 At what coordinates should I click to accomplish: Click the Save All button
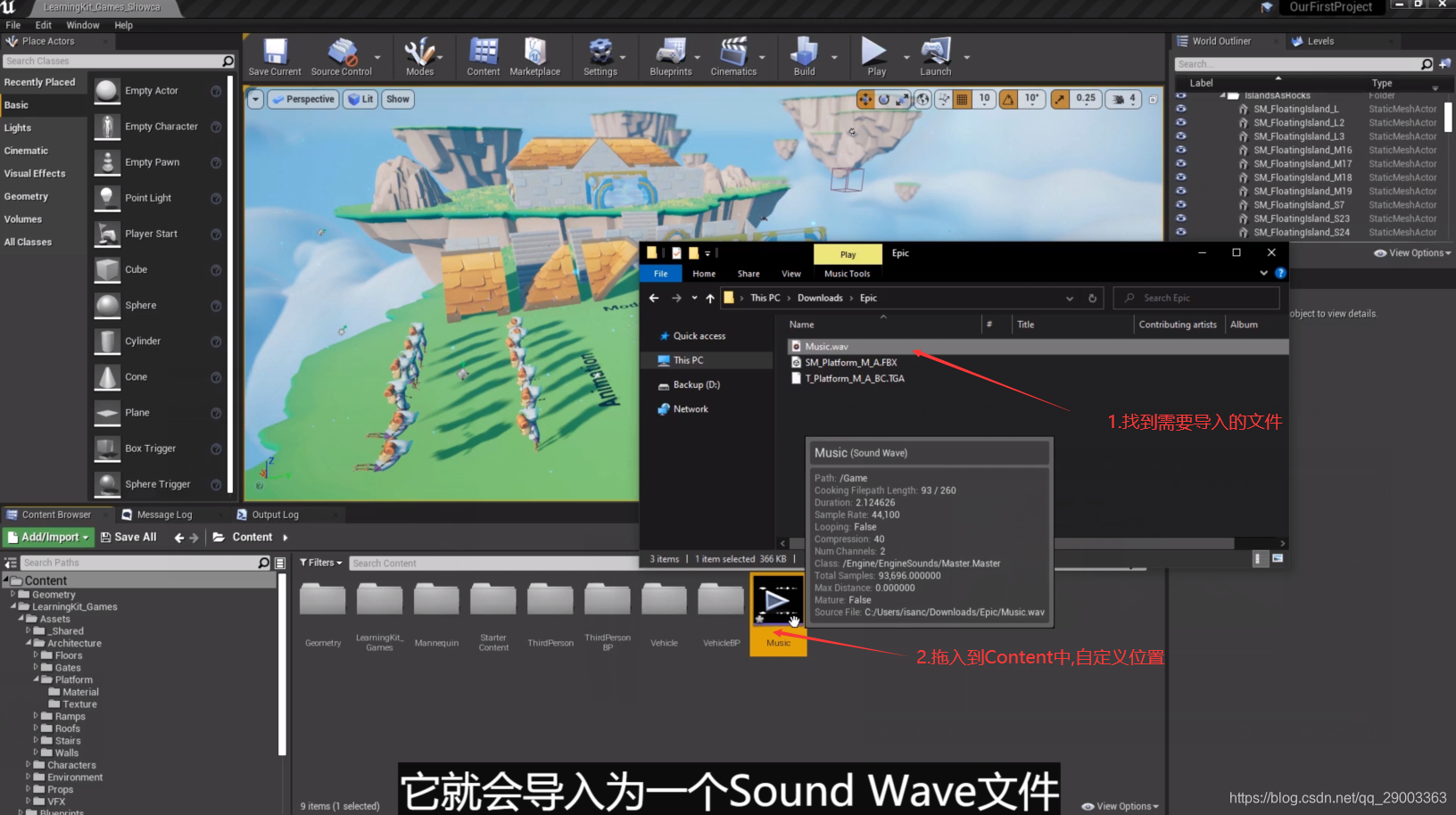[x=128, y=537]
